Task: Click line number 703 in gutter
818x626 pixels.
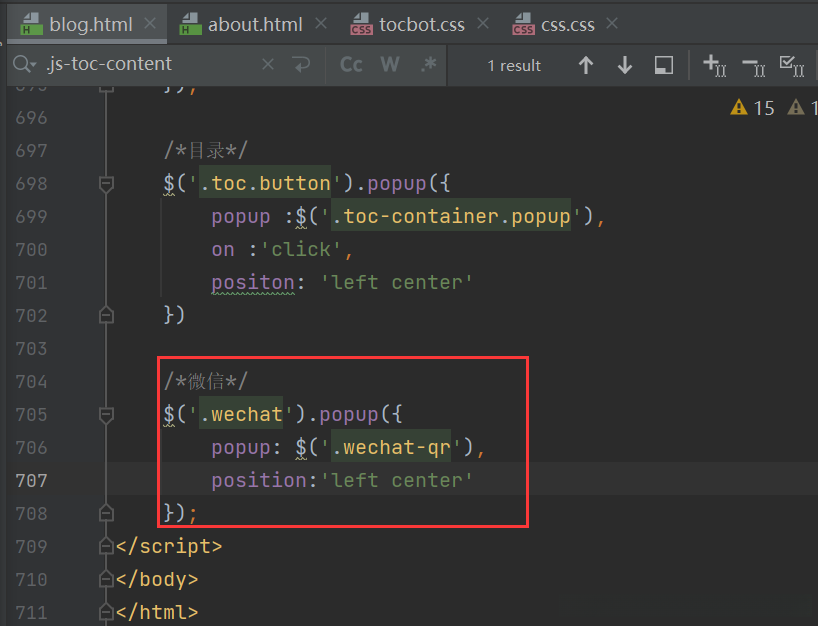Action: (31, 348)
